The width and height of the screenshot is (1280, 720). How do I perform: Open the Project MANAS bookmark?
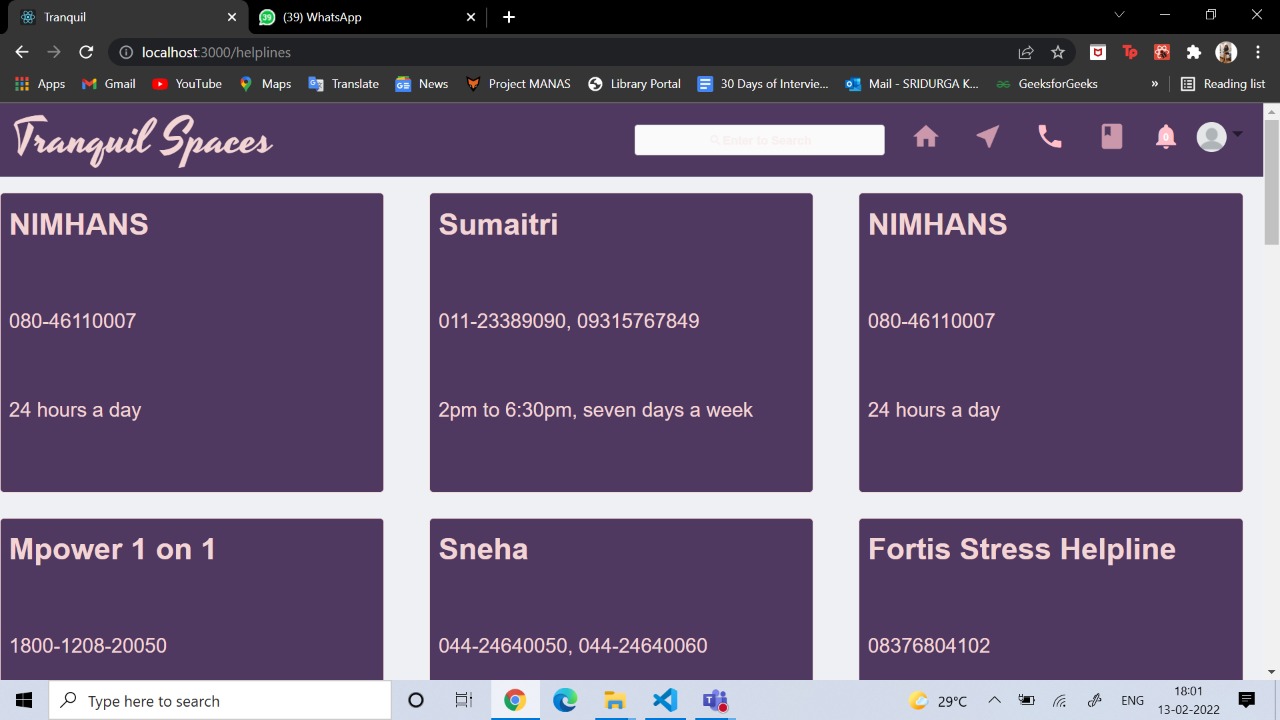point(518,84)
